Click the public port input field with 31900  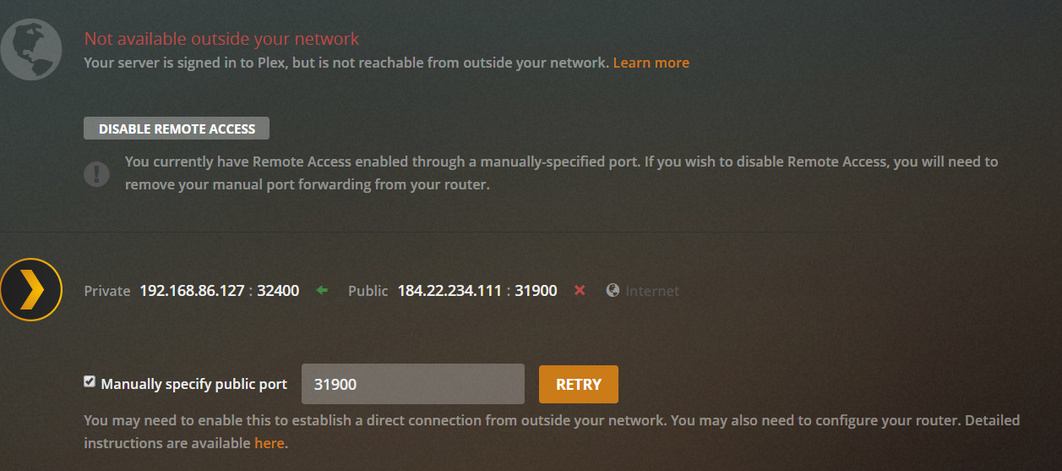[413, 384]
